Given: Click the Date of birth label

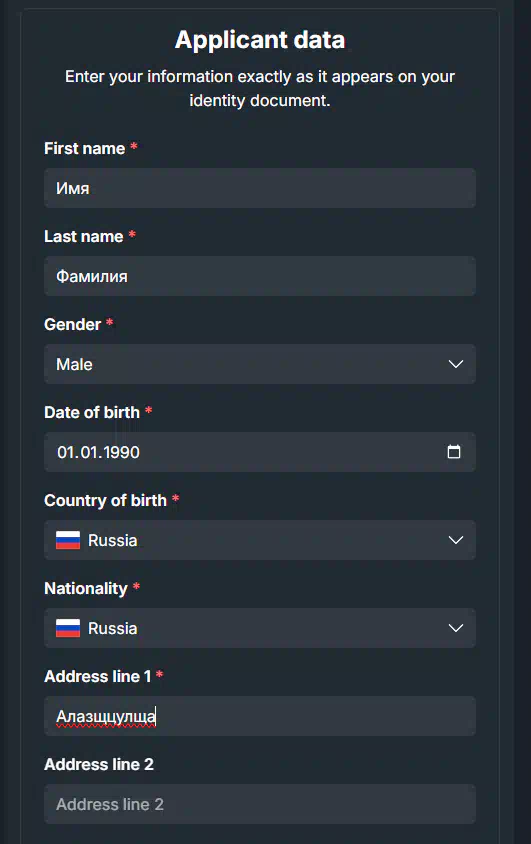Looking at the screenshot, I should click(x=92, y=412).
